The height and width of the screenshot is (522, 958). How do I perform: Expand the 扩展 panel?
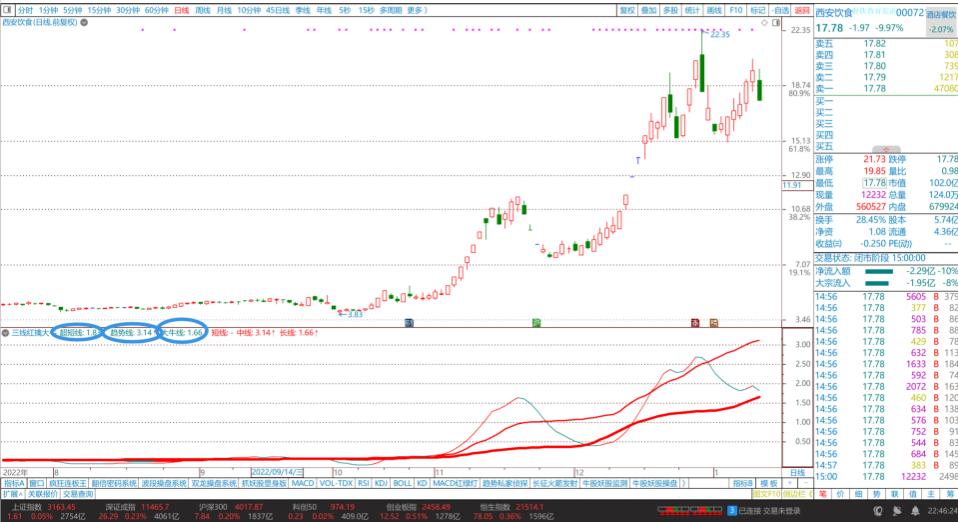(13, 494)
